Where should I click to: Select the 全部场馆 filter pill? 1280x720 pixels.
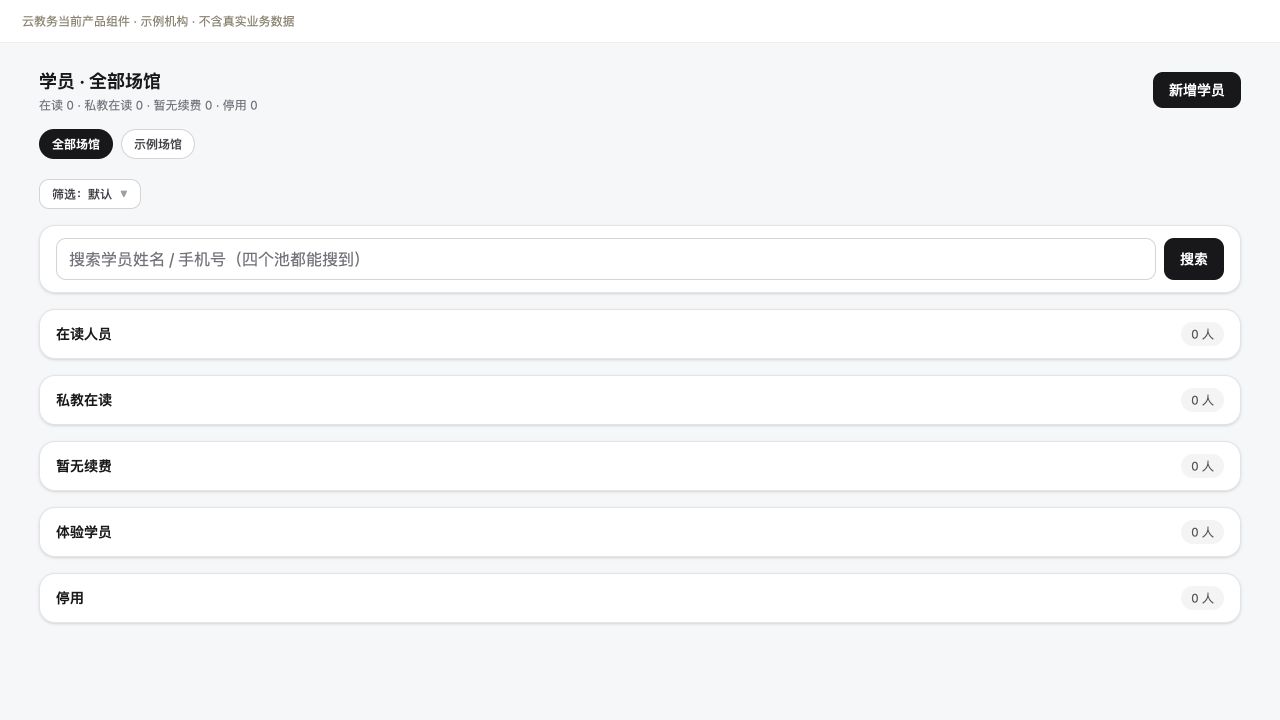tap(76, 144)
